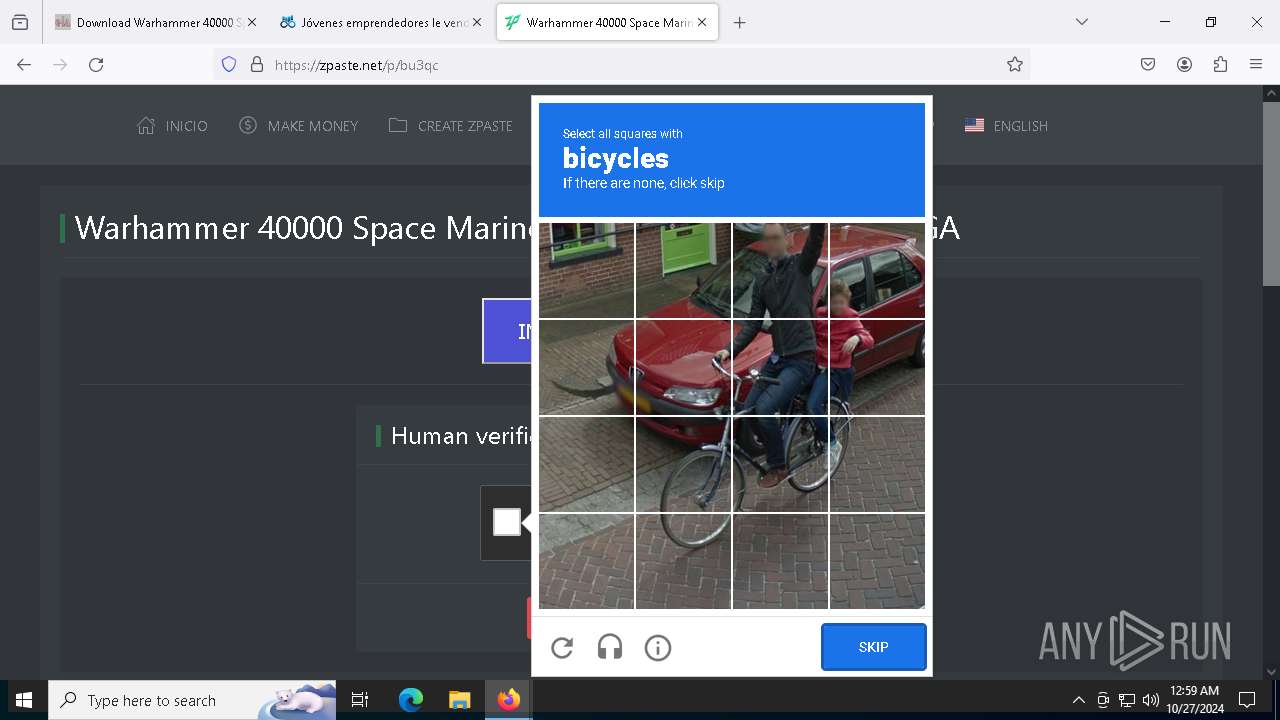
Task: Open Firefox account menu
Action: [x=1184, y=64]
